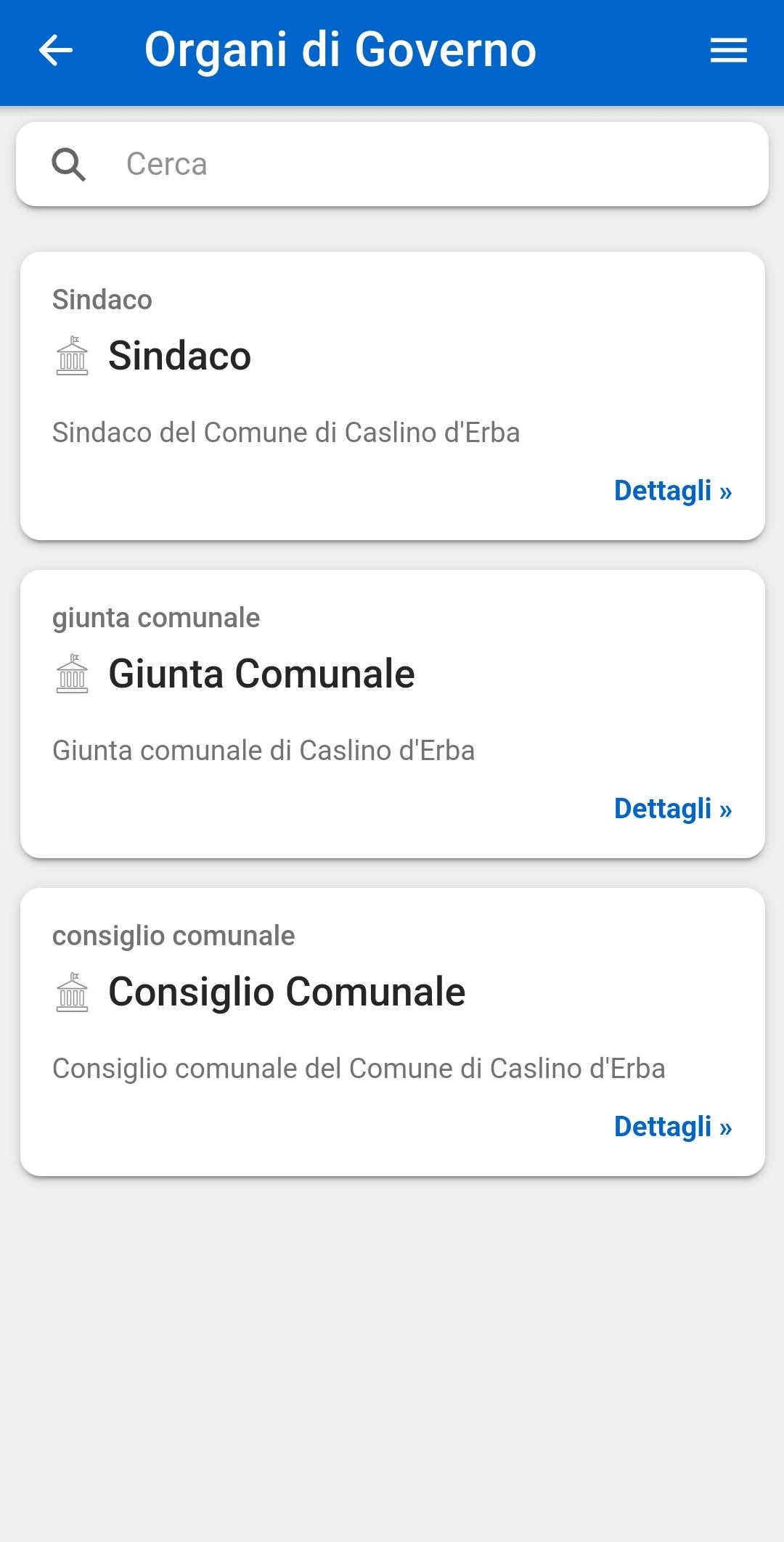Open Dettagli for Giunta Comunale
Viewport: 784px width, 1542px height.
[x=673, y=809]
